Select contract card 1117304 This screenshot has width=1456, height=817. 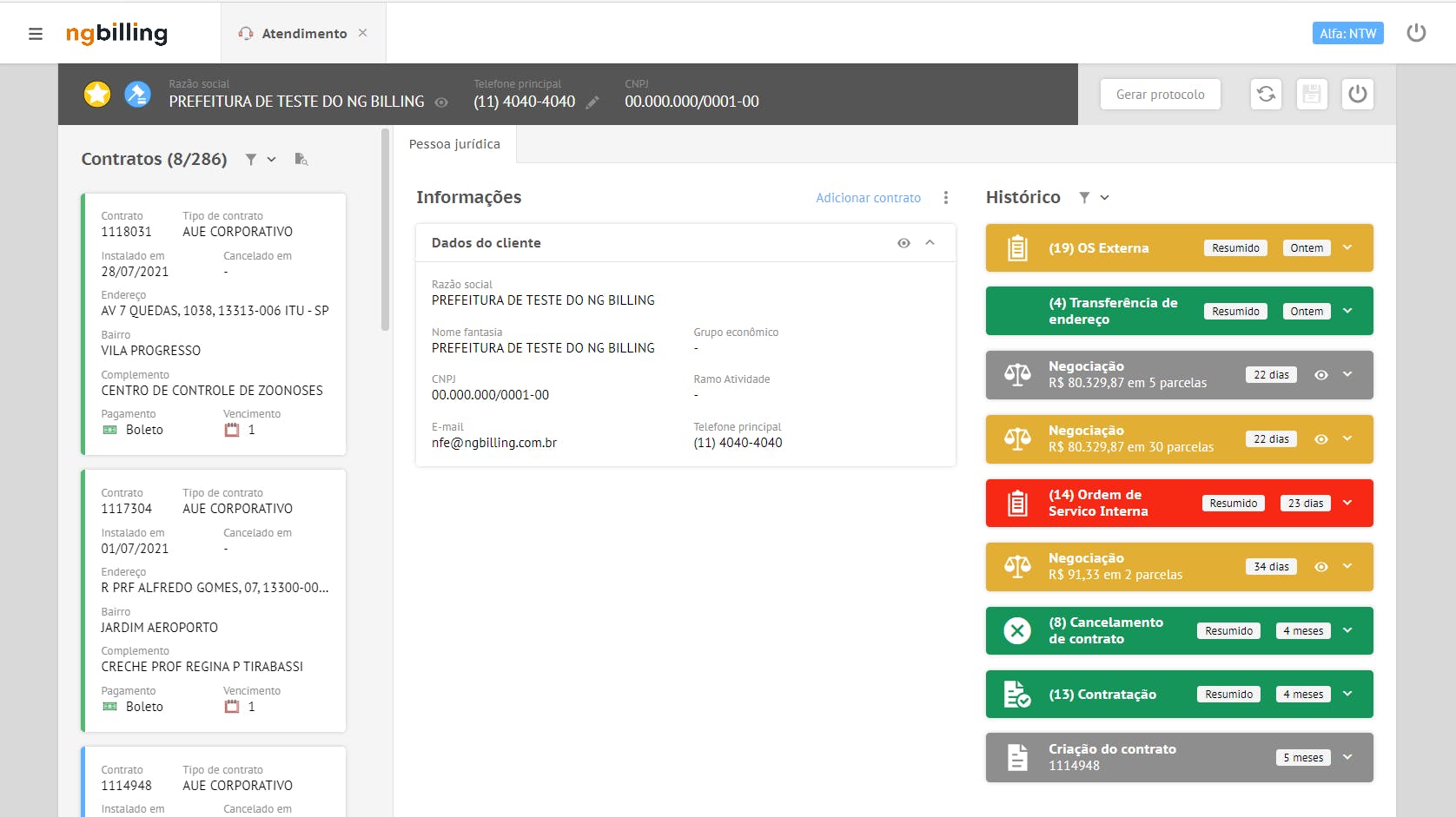click(x=214, y=601)
